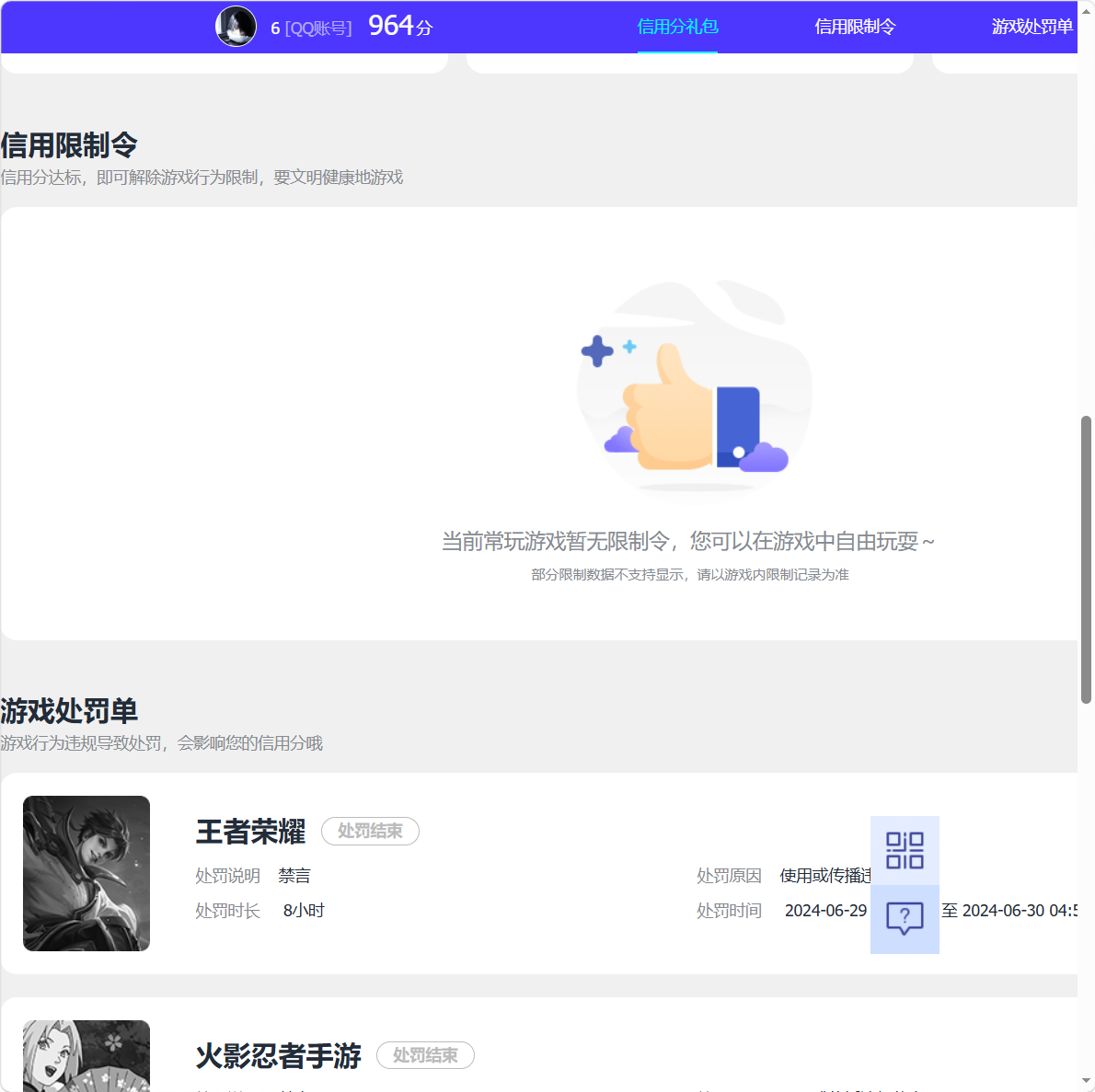Open the 王者荣耀 game thumbnail
The width and height of the screenshot is (1095, 1092).
click(x=86, y=873)
